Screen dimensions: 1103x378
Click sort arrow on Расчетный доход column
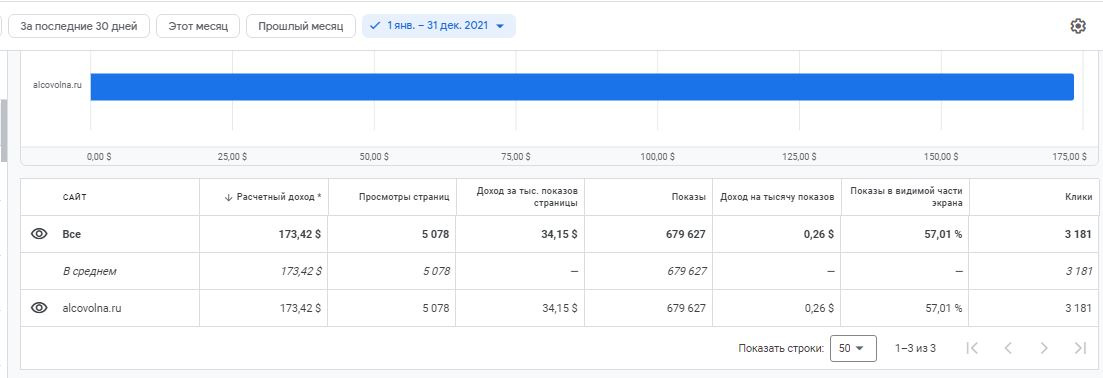228,198
